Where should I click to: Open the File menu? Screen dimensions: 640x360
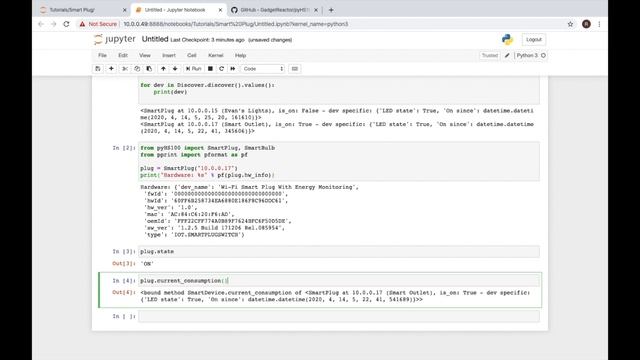[102, 55]
